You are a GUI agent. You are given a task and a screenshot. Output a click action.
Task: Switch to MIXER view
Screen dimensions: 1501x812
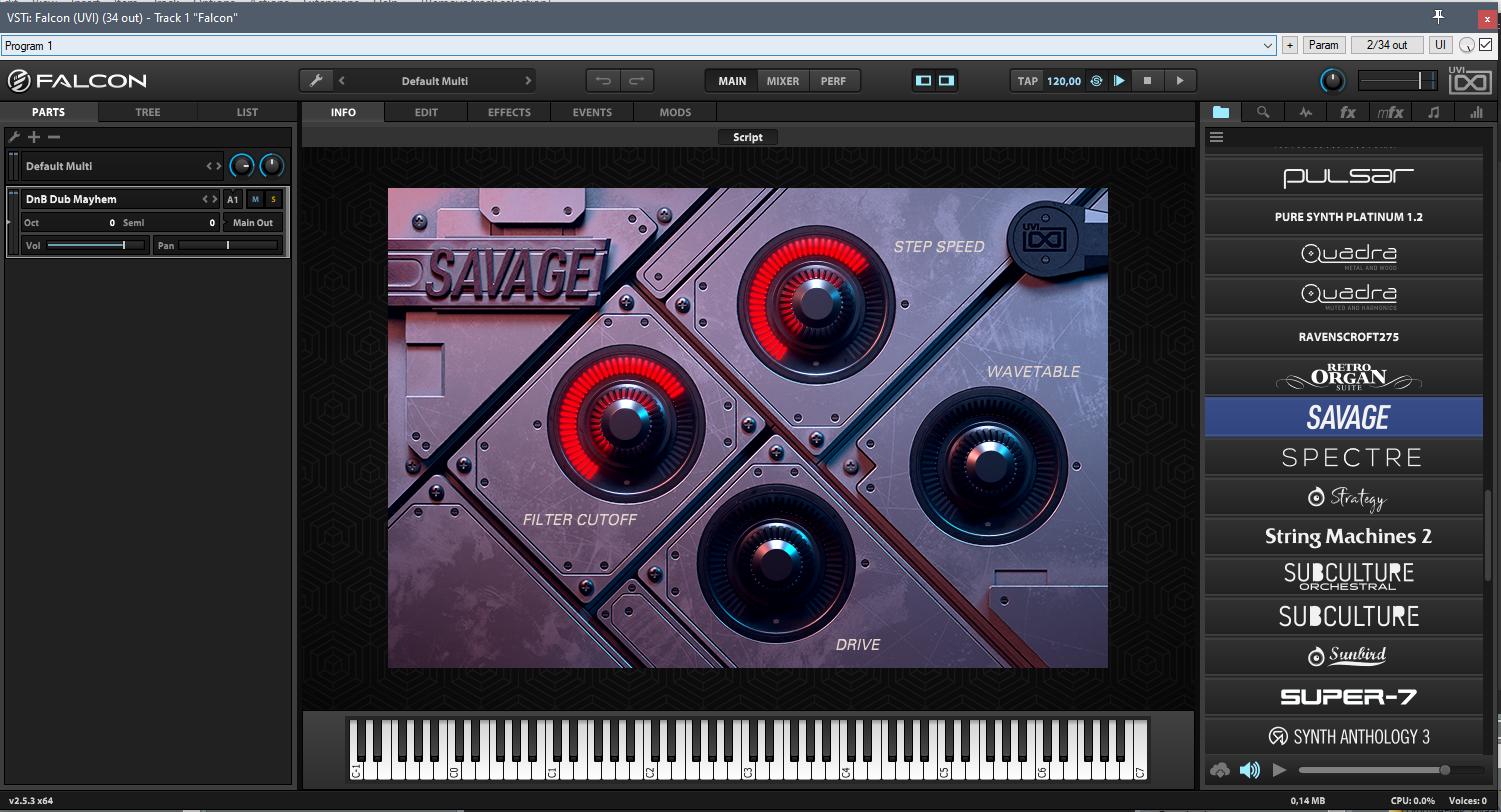pos(783,81)
